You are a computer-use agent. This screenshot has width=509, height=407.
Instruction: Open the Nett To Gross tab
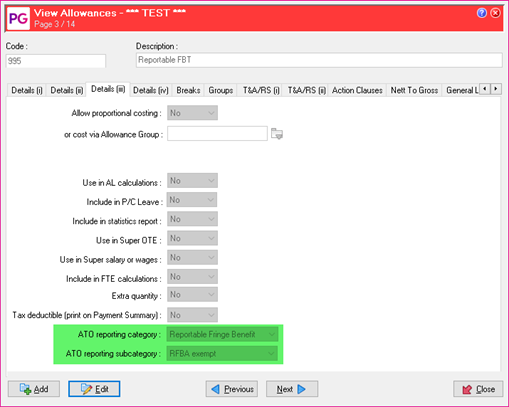pos(414,90)
